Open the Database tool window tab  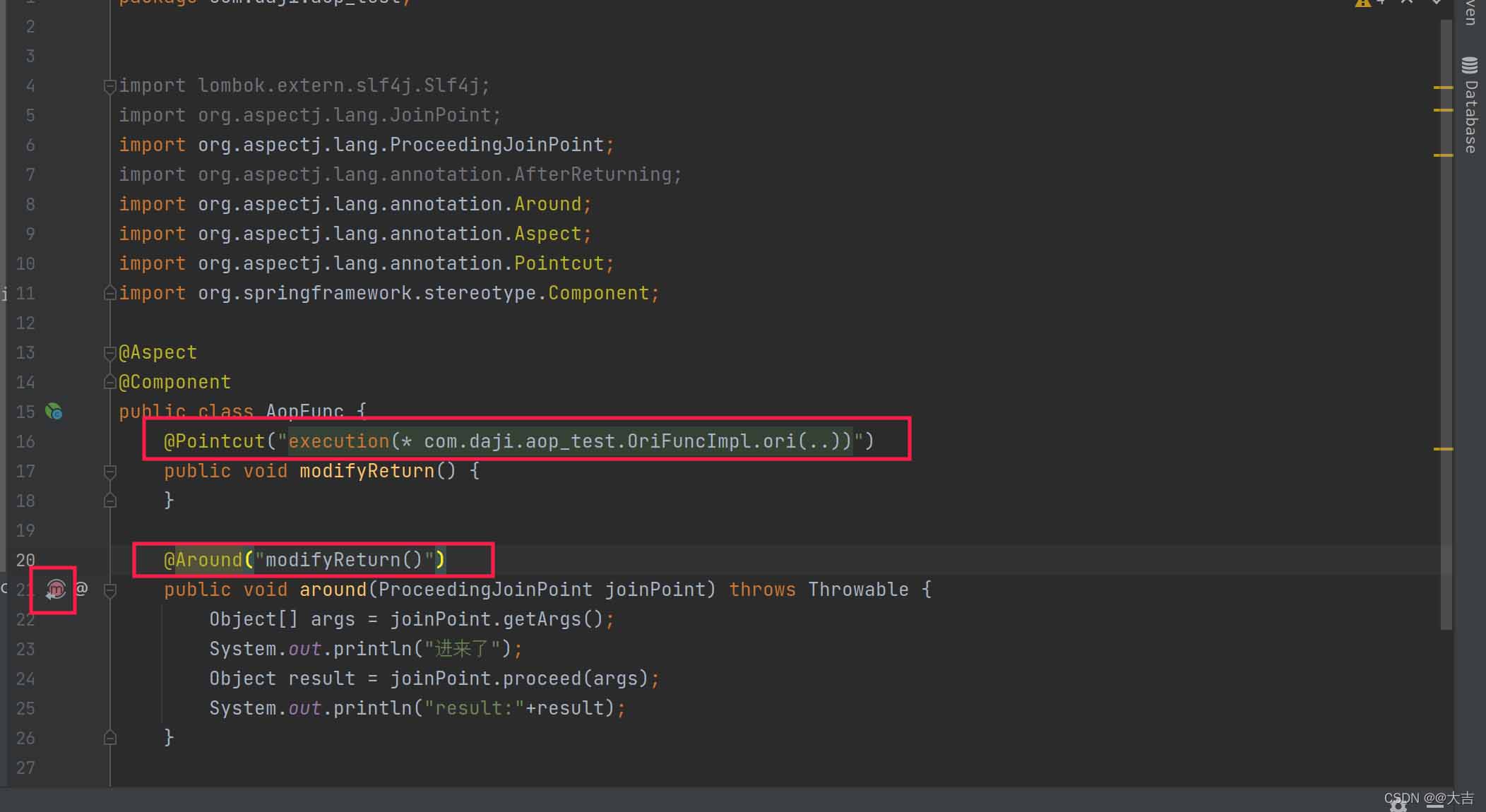[1470, 105]
